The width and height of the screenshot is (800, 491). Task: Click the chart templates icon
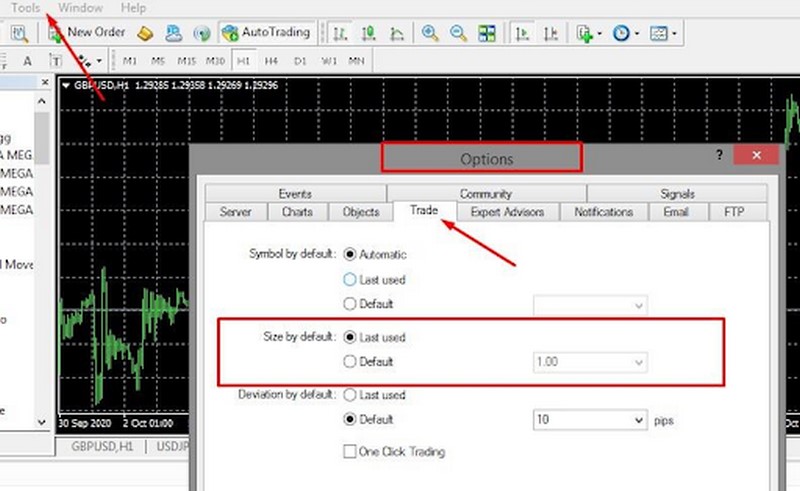(659, 34)
